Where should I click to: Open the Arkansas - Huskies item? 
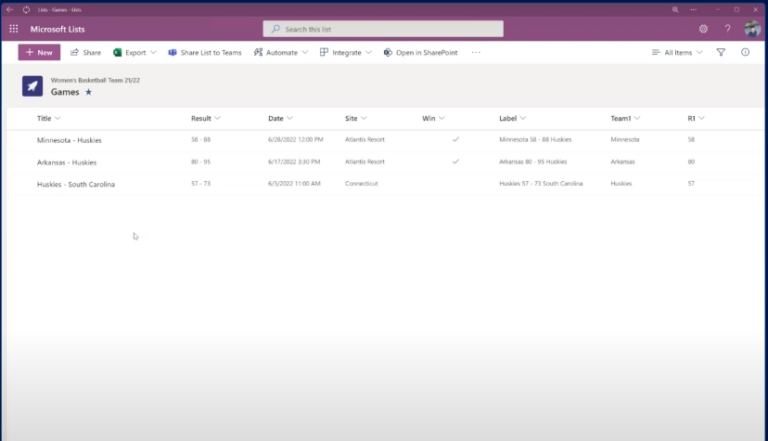(67, 162)
